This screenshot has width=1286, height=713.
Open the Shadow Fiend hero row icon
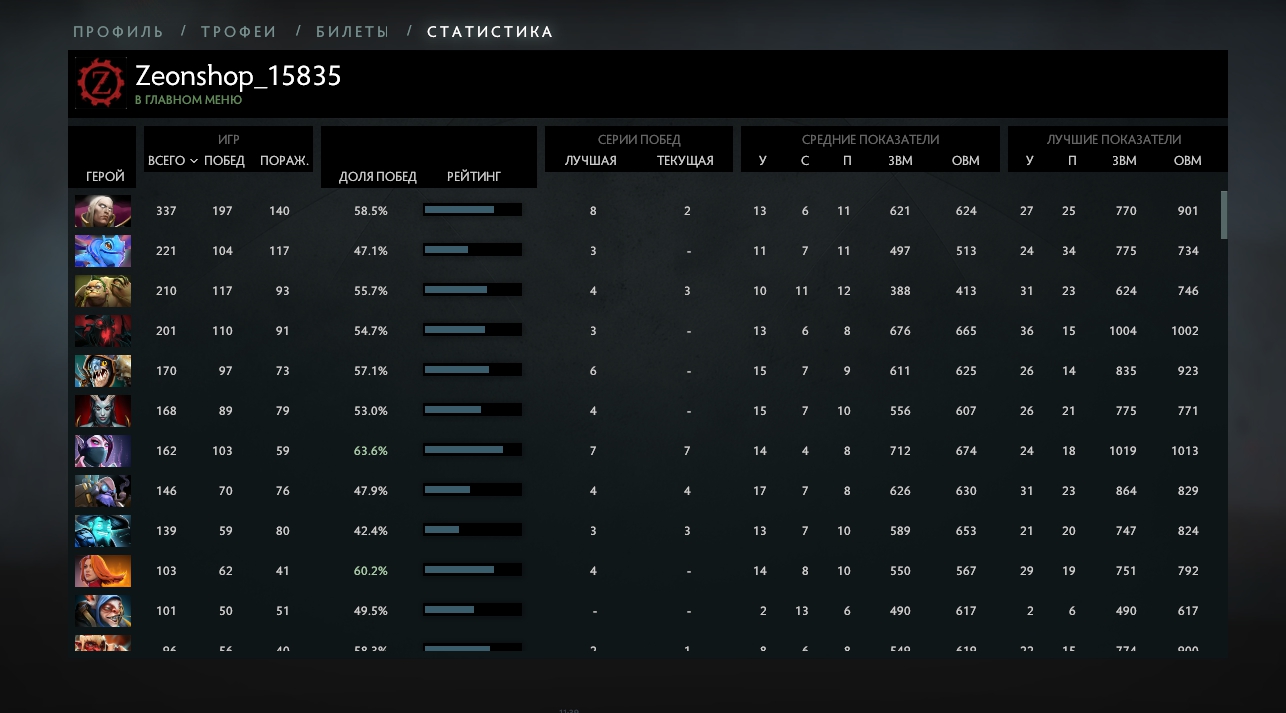click(103, 331)
